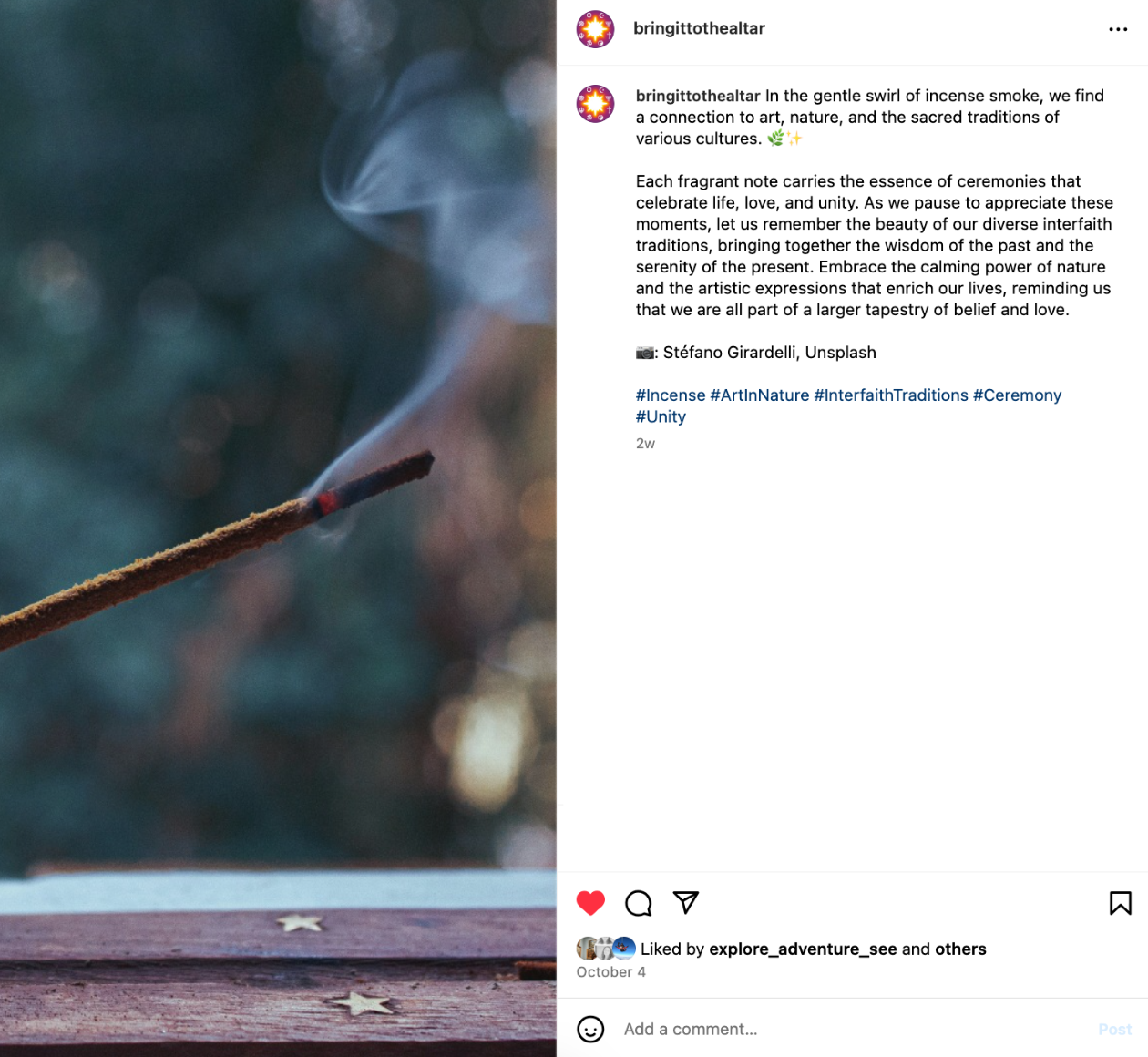Open the #ArtInNature hashtag
The image size is (1148, 1057).
(x=760, y=395)
